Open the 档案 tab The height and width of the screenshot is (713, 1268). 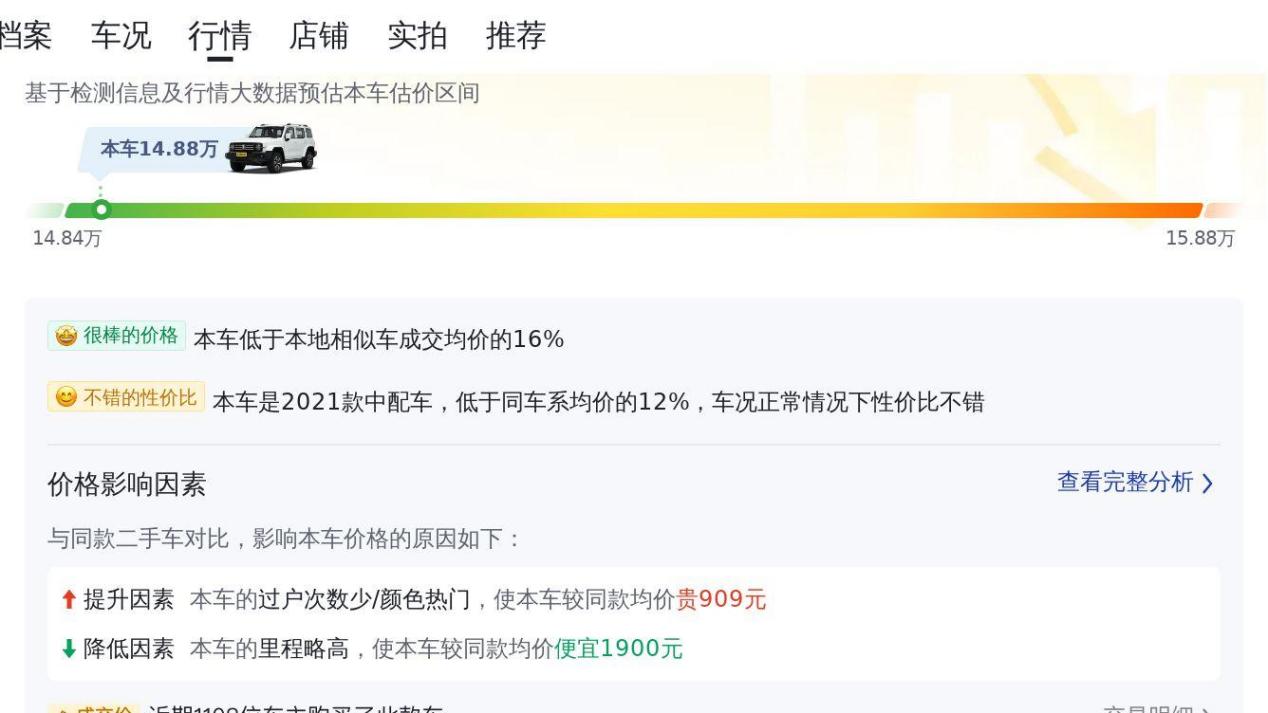click(x=24, y=36)
